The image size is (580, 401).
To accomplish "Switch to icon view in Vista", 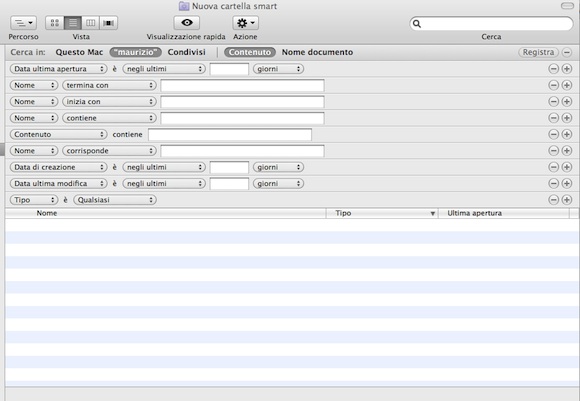I will click(55, 23).
